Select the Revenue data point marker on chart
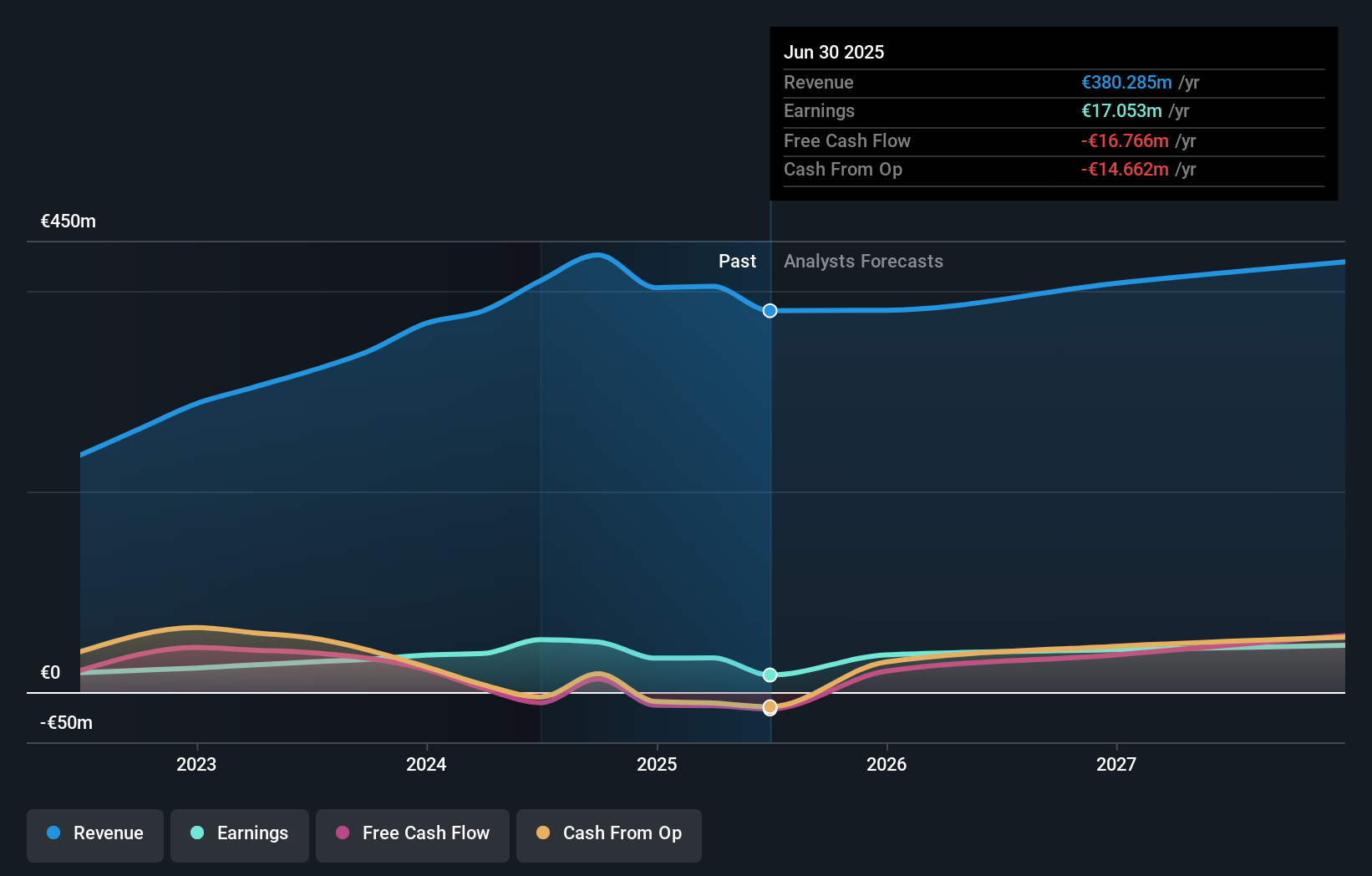 [x=769, y=310]
